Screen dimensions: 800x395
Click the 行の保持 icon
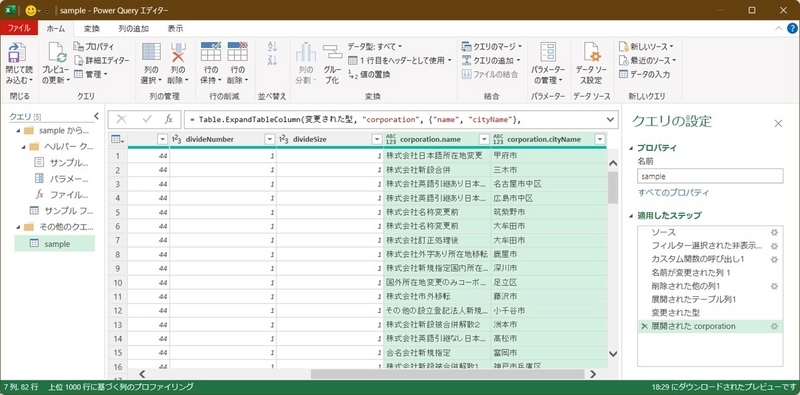(x=211, y=52)
